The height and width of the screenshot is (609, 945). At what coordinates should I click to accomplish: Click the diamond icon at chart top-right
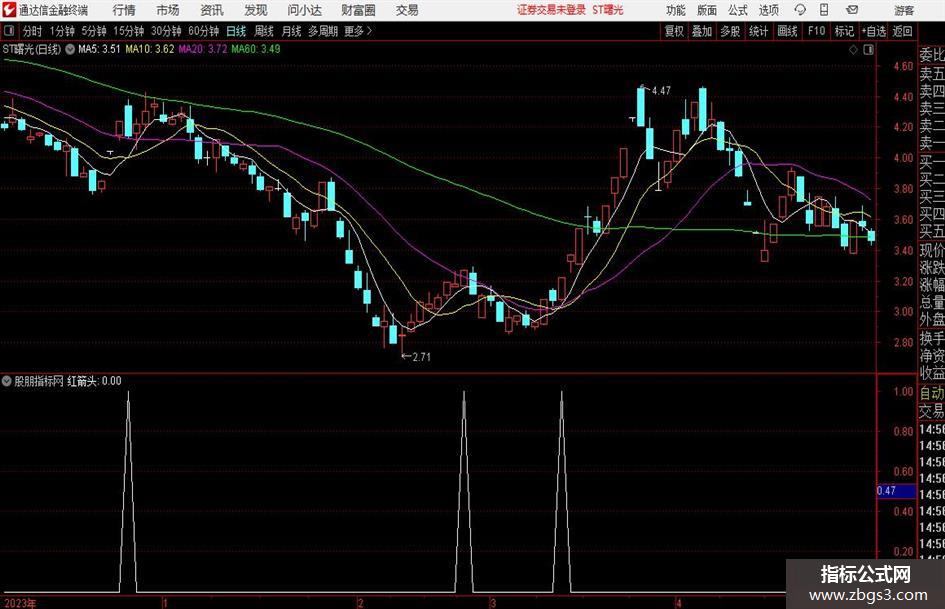[853, 50]
